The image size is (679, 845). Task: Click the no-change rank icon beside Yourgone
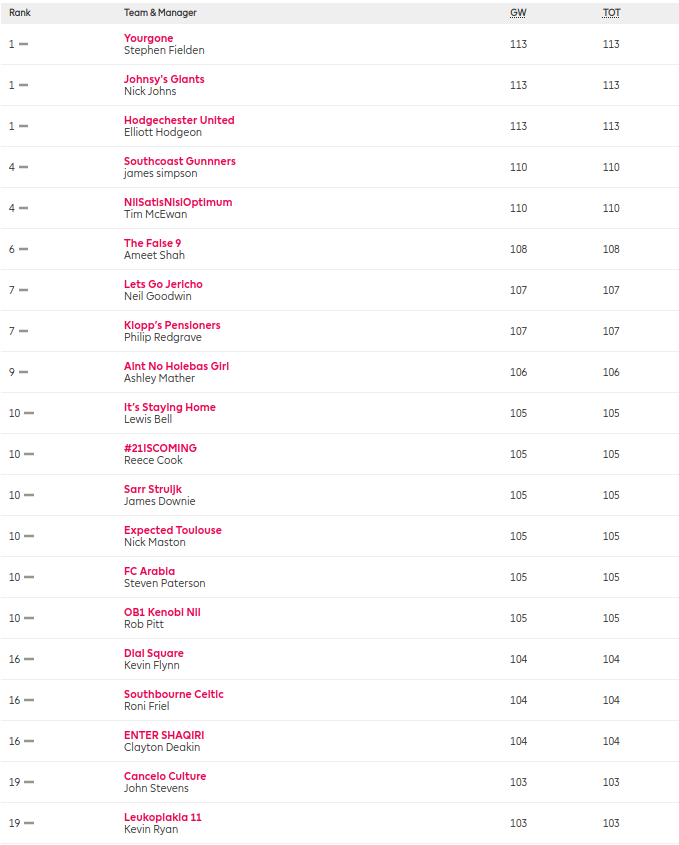click(x=24, y=44)
